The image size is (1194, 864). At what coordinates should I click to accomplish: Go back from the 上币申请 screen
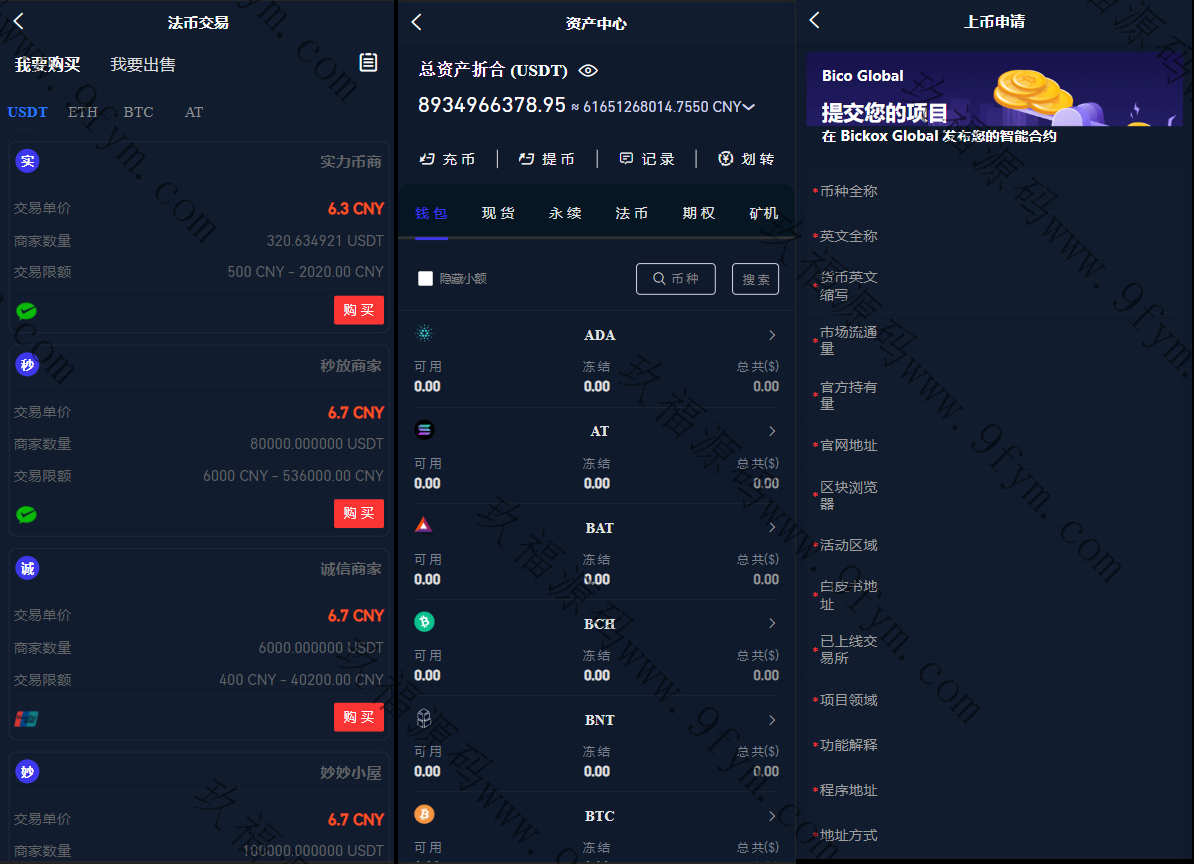coord(814,20)
